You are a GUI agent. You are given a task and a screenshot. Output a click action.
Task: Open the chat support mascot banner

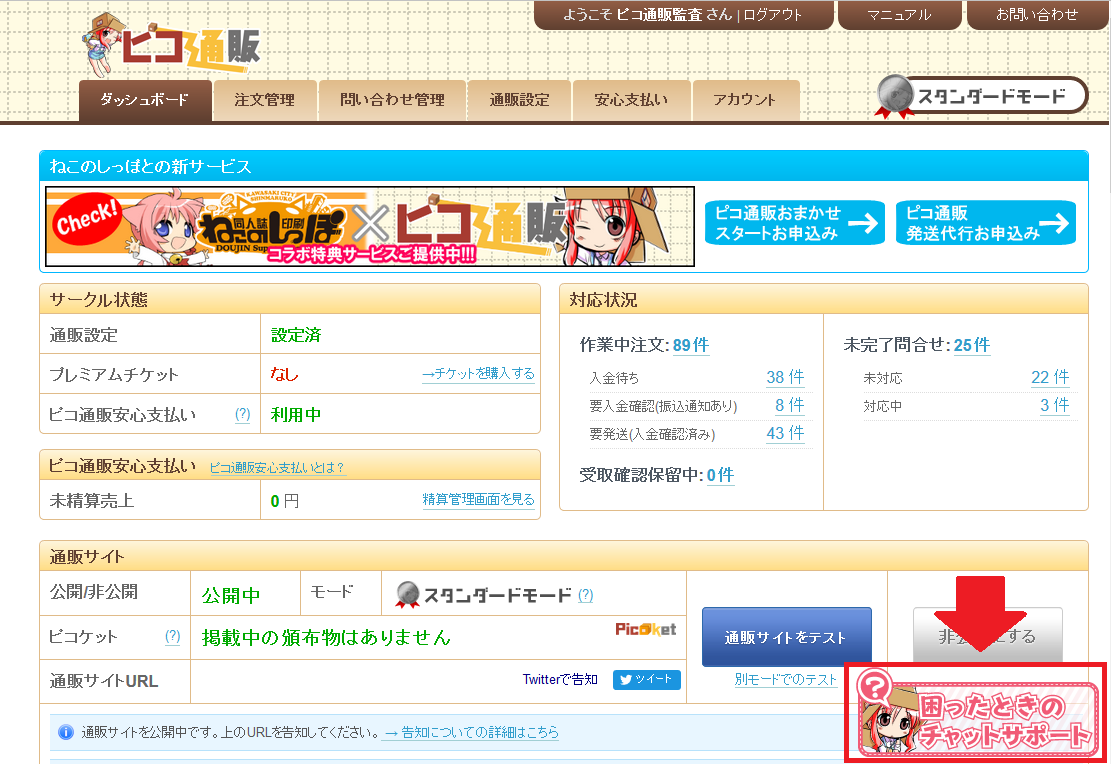(976, 711)
